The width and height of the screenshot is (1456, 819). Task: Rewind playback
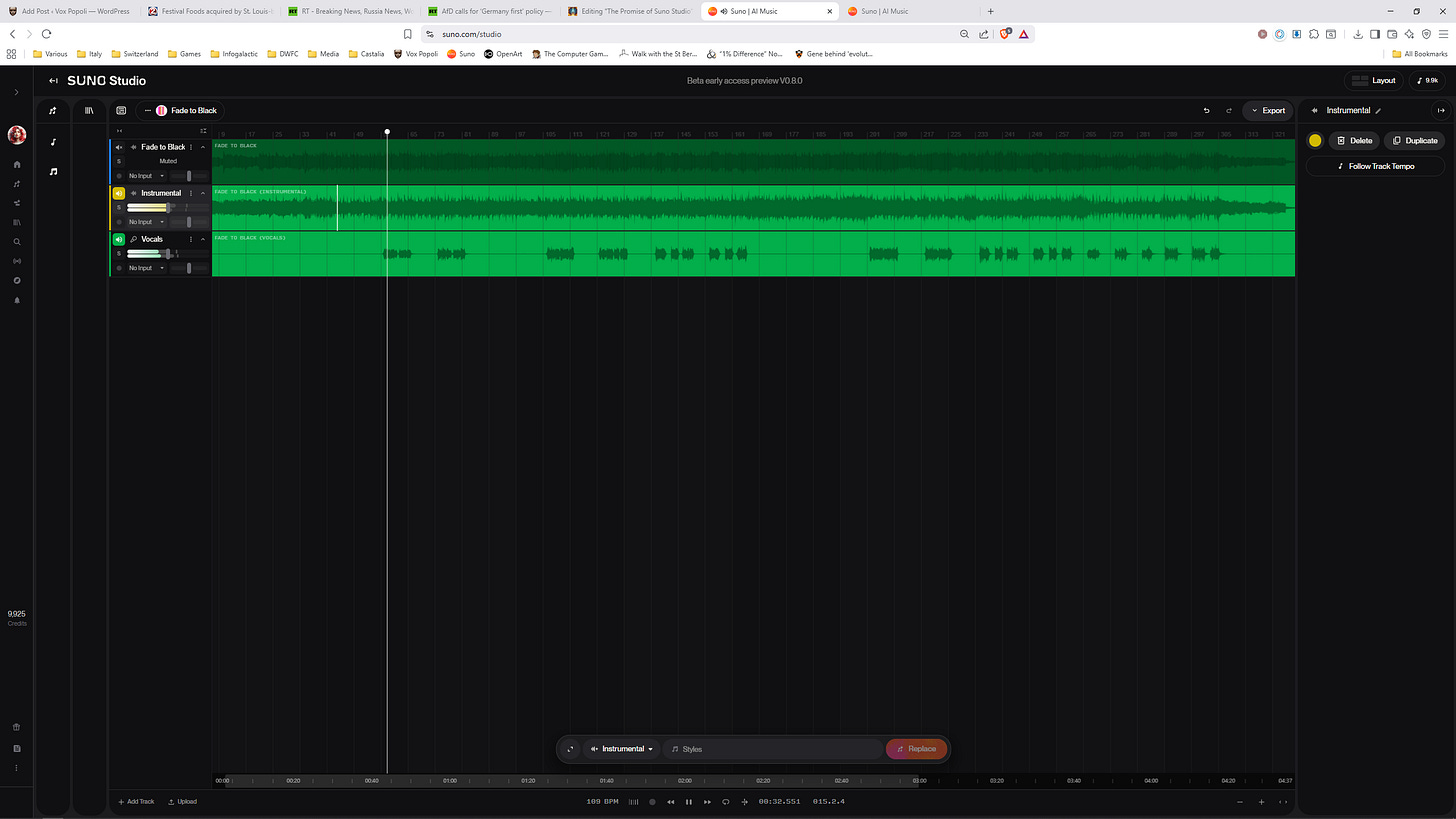[671, 802]
